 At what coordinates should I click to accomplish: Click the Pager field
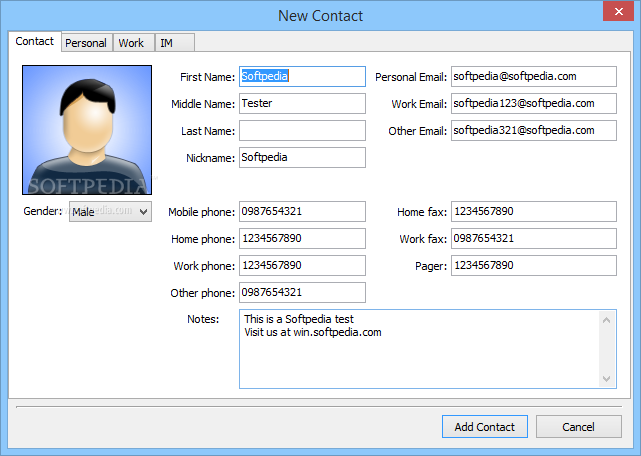pyautogui.click(x=534, y=265)
